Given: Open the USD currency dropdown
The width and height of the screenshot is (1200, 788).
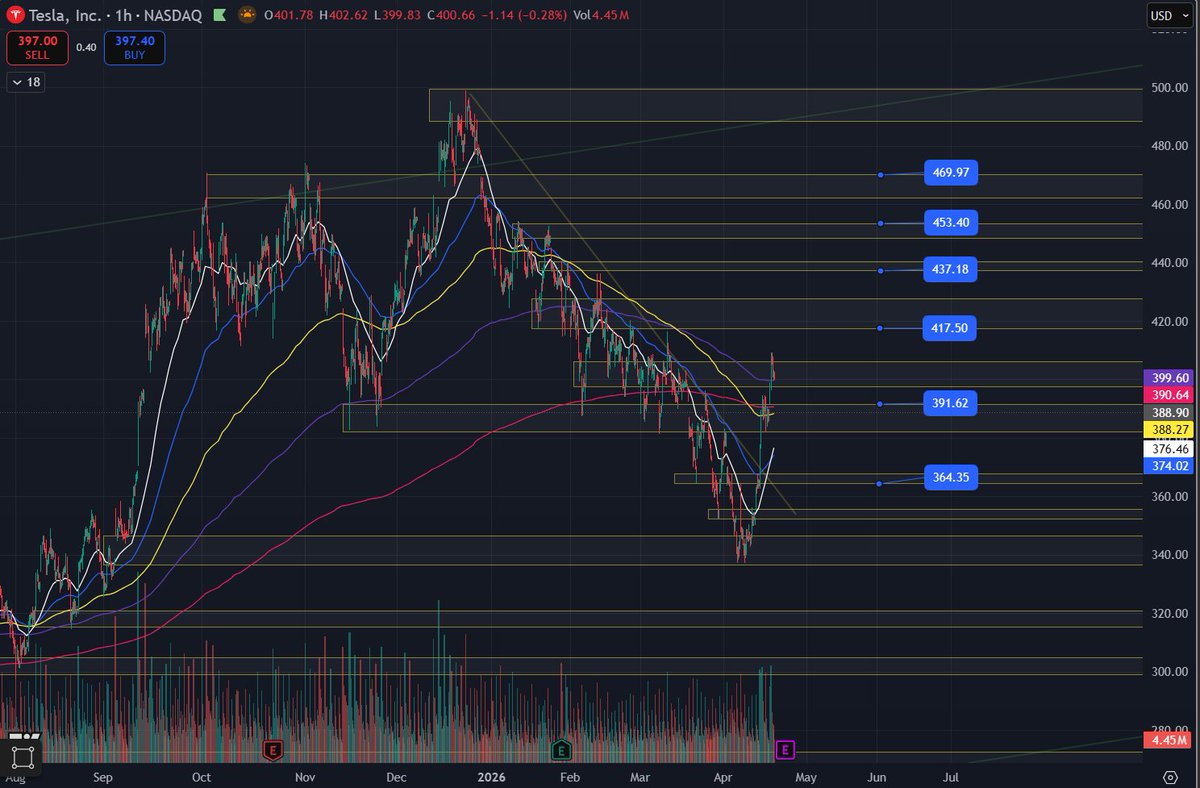Looking at the screenshot, I should [x=1169, y=15].
